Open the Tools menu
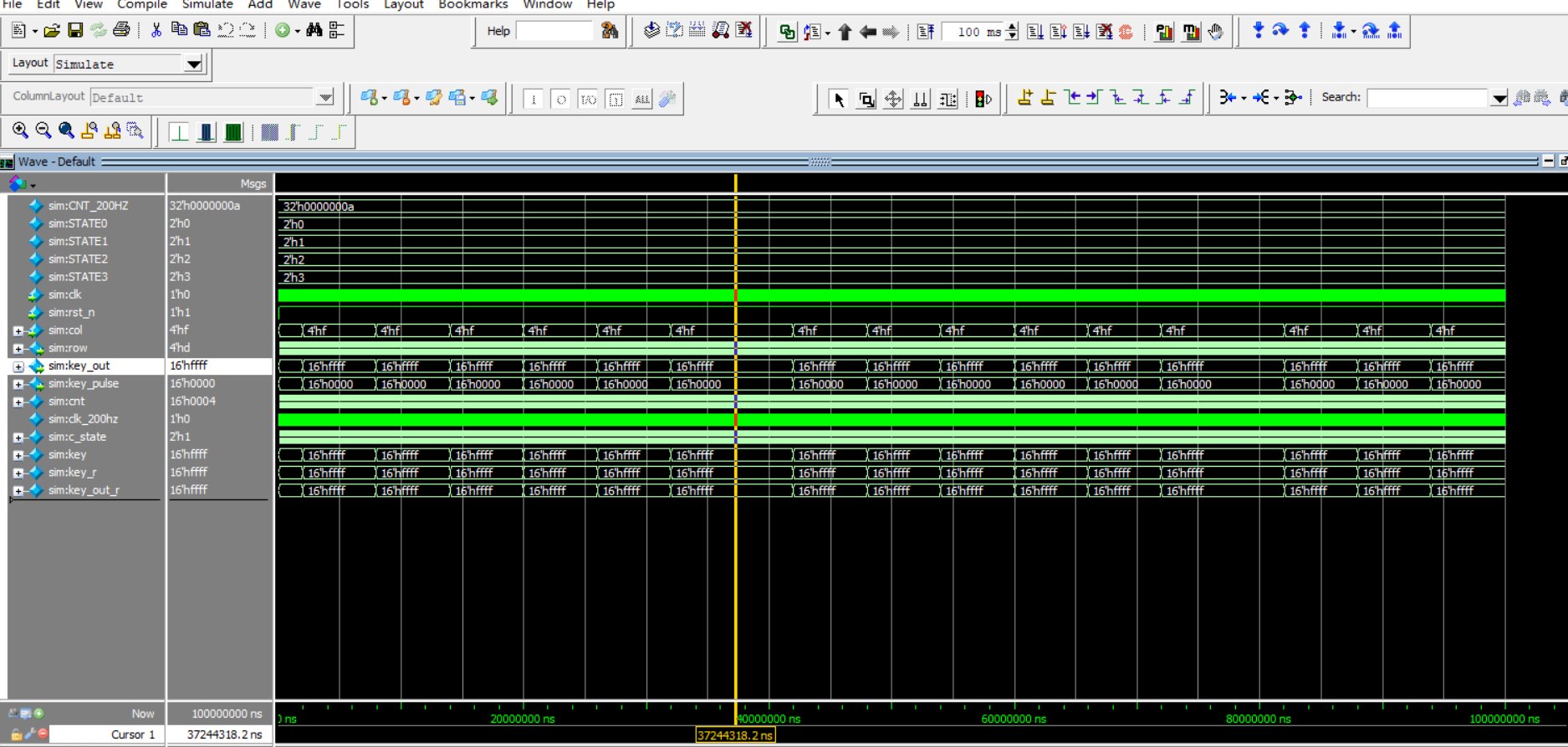 coord(352,4)
